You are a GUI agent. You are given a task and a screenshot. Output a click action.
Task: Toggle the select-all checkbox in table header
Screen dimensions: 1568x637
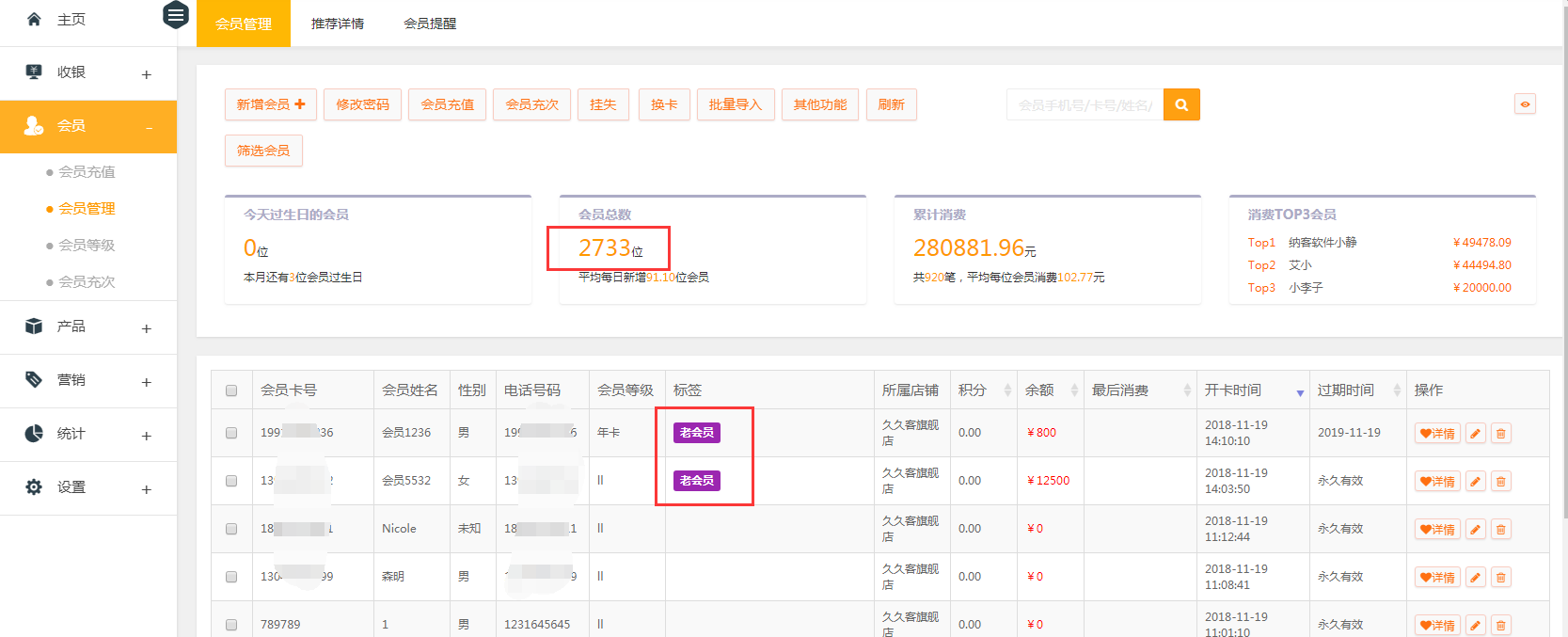coord(231,390)
